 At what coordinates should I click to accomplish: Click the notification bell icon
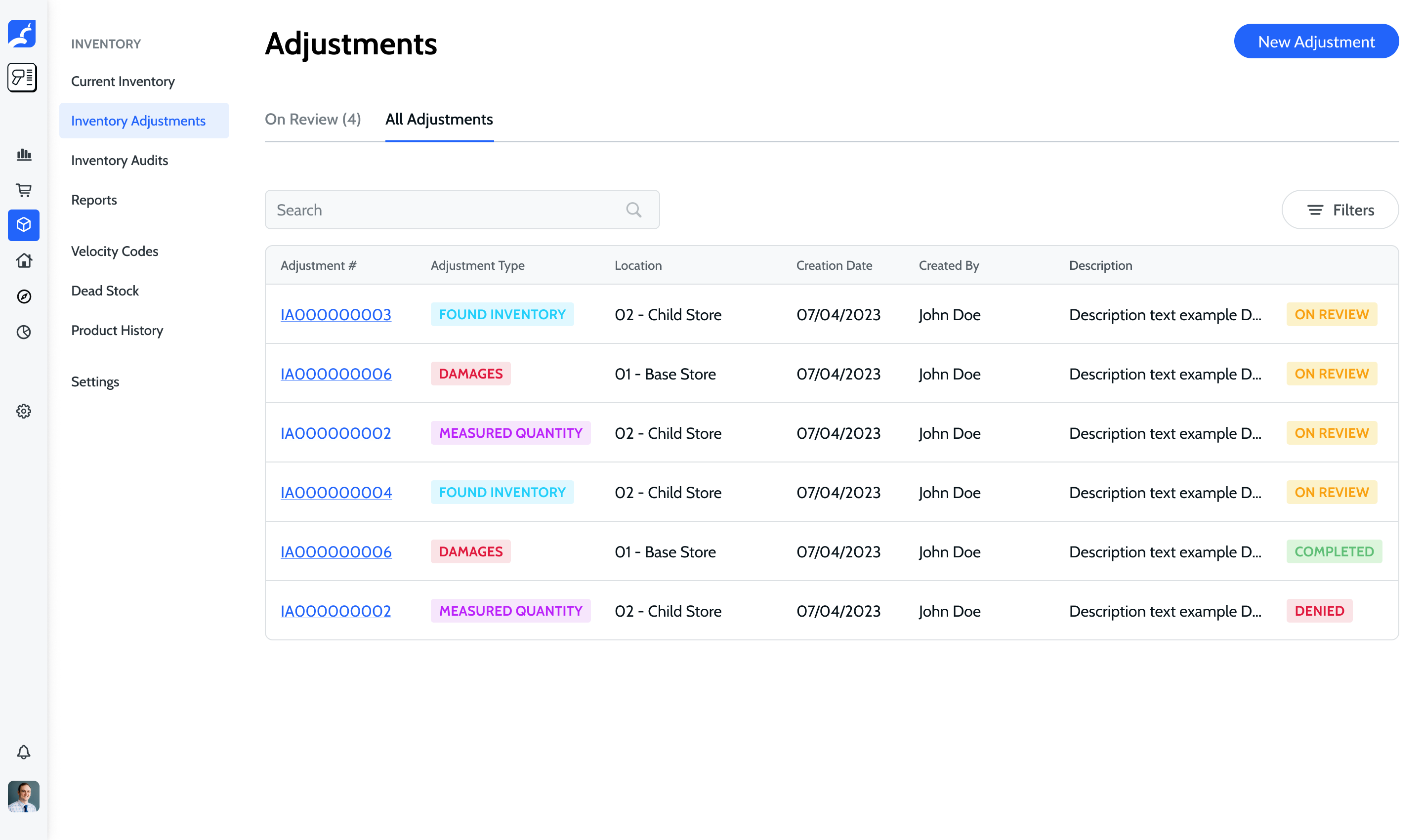pos(24,752)
